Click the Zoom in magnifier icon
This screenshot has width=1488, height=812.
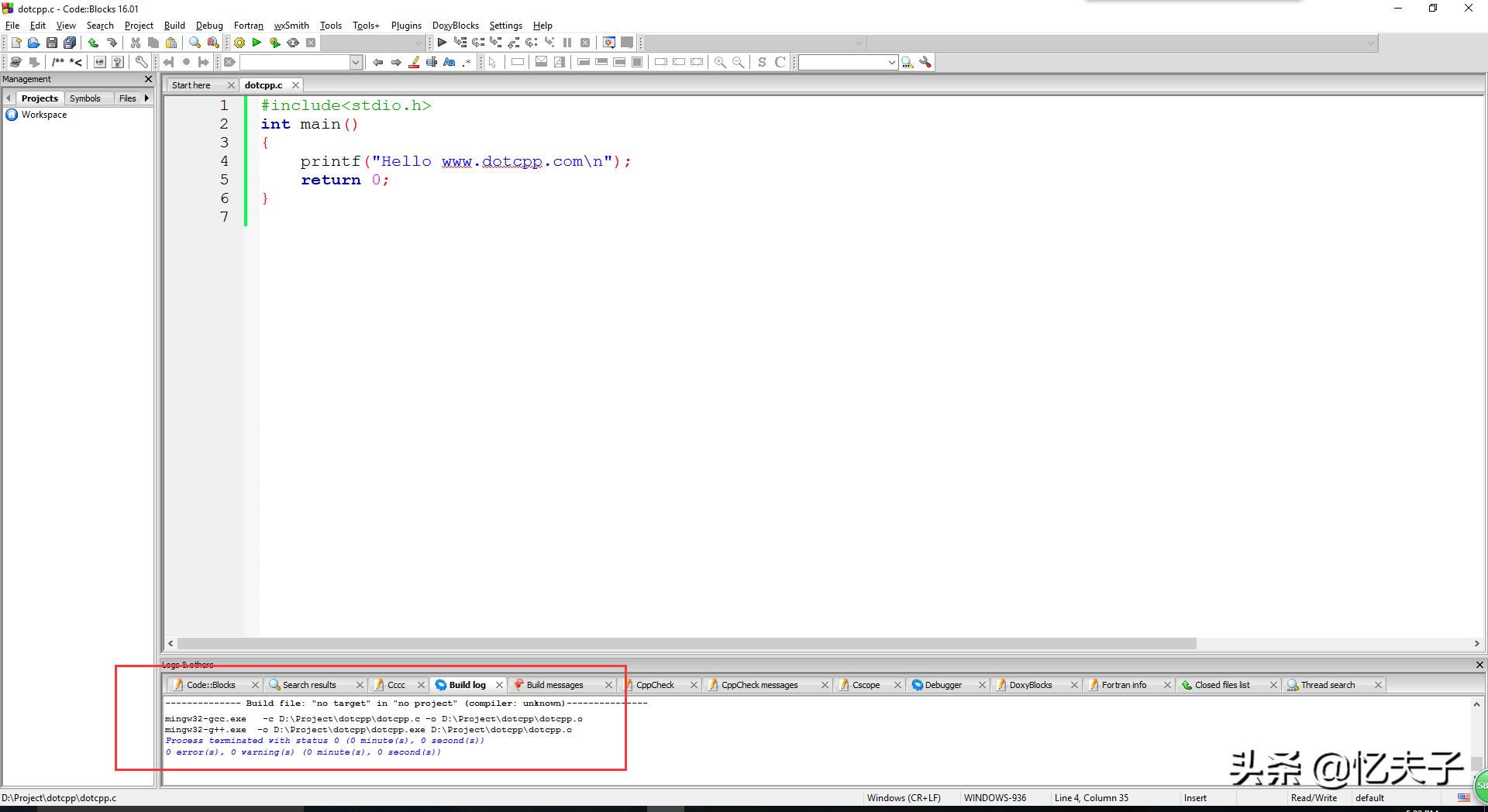pos(720,63)
